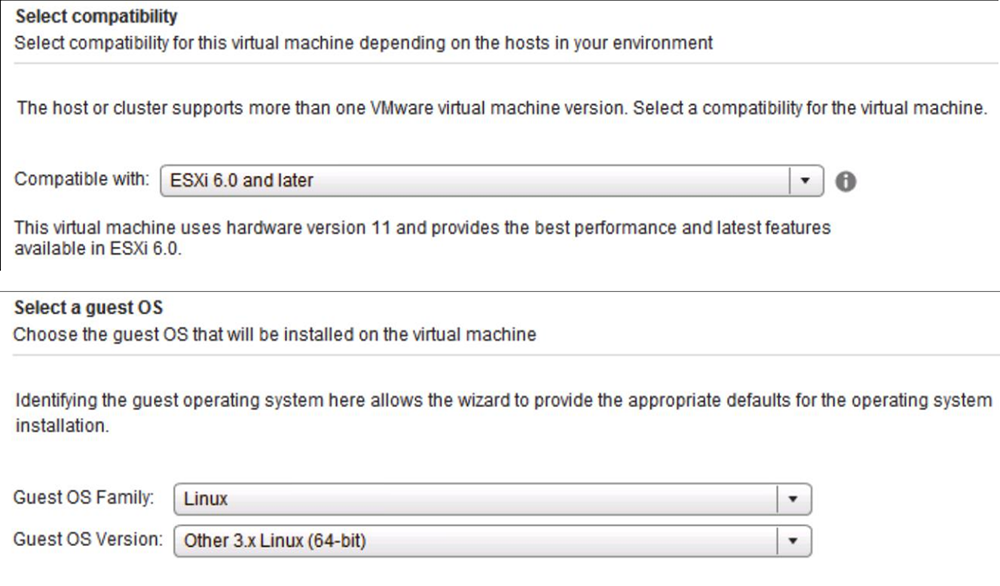Click the divider line below the compatibility subtitle

(x=500, y=64)
